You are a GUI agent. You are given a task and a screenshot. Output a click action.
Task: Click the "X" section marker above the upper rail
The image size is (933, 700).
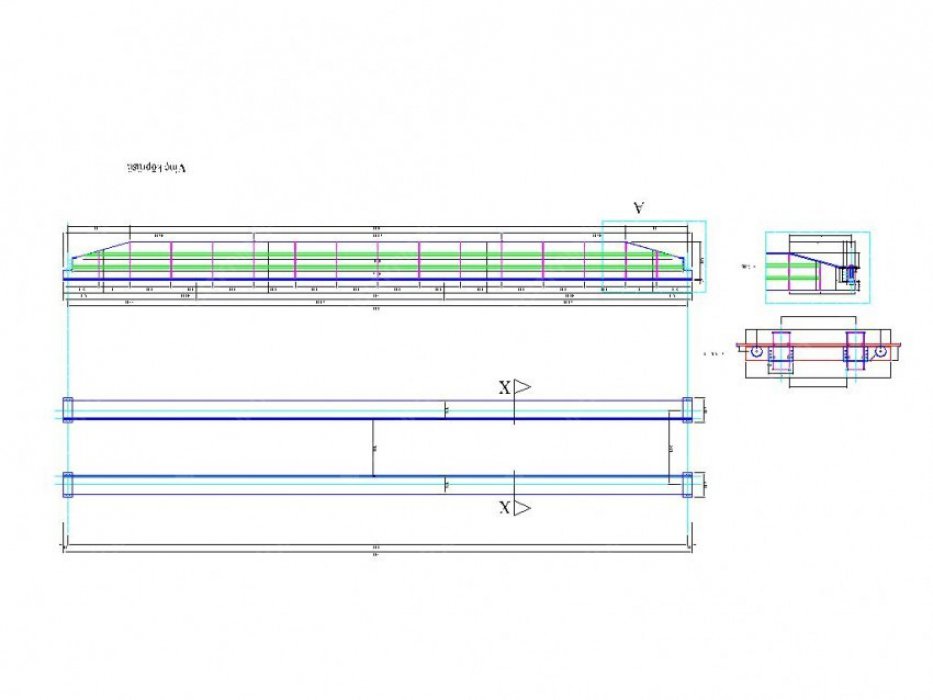pos(504,388)
